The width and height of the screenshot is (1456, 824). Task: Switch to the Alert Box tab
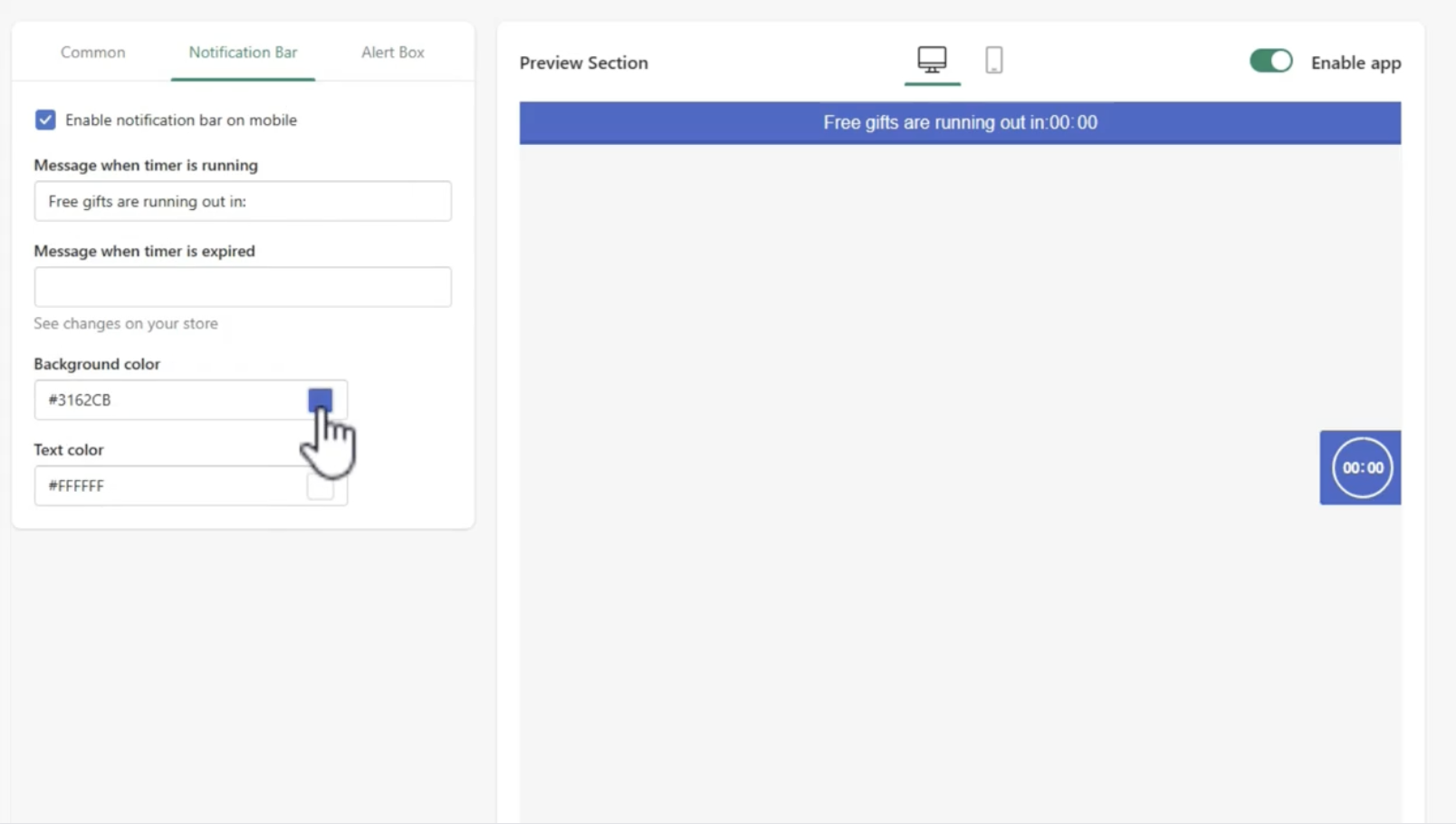[x=393, y=53]
